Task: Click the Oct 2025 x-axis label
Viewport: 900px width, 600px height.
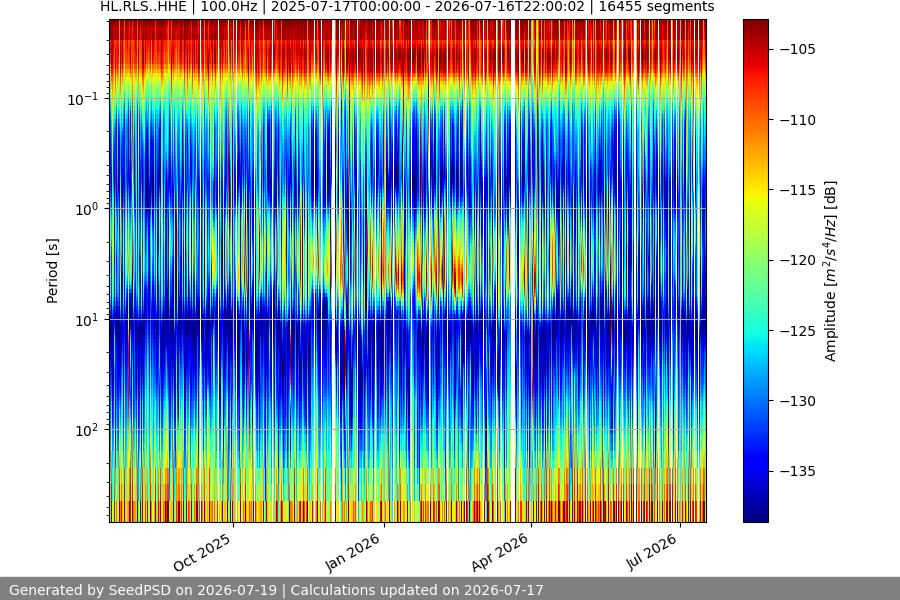Action: click(202, 552)
